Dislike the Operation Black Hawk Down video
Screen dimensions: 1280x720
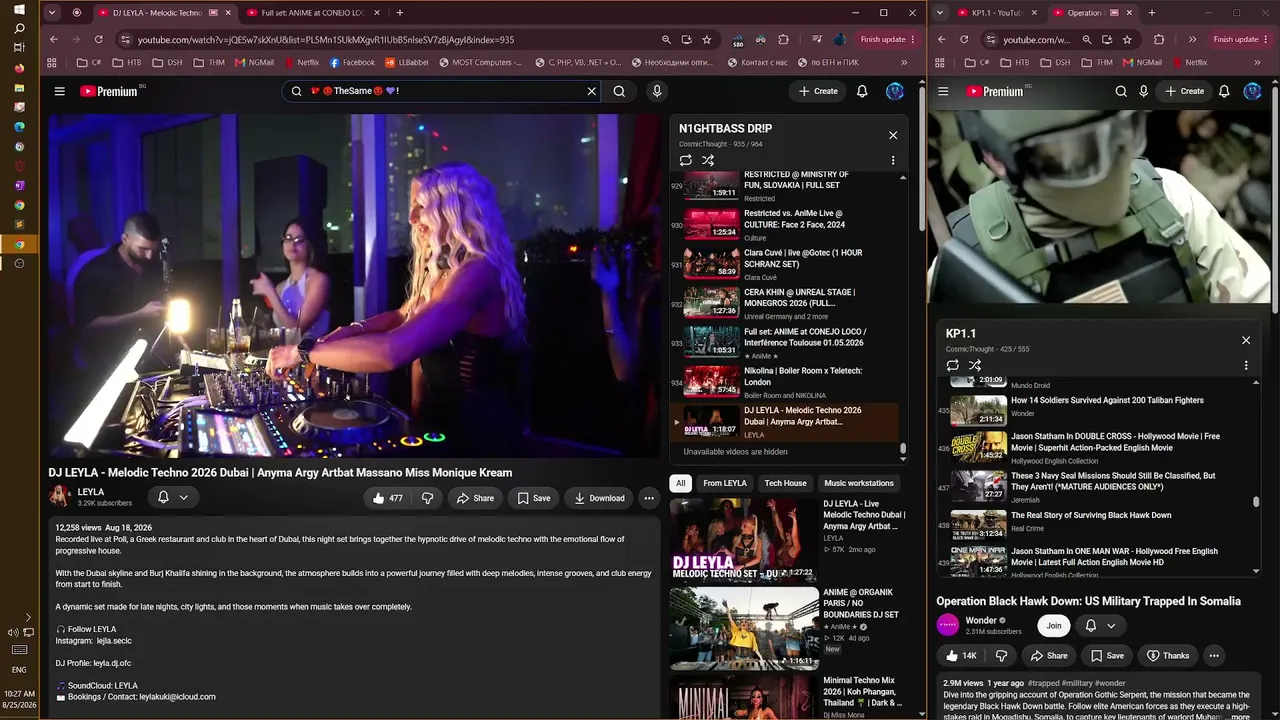pyautogui.click(x=1001, y=656)
